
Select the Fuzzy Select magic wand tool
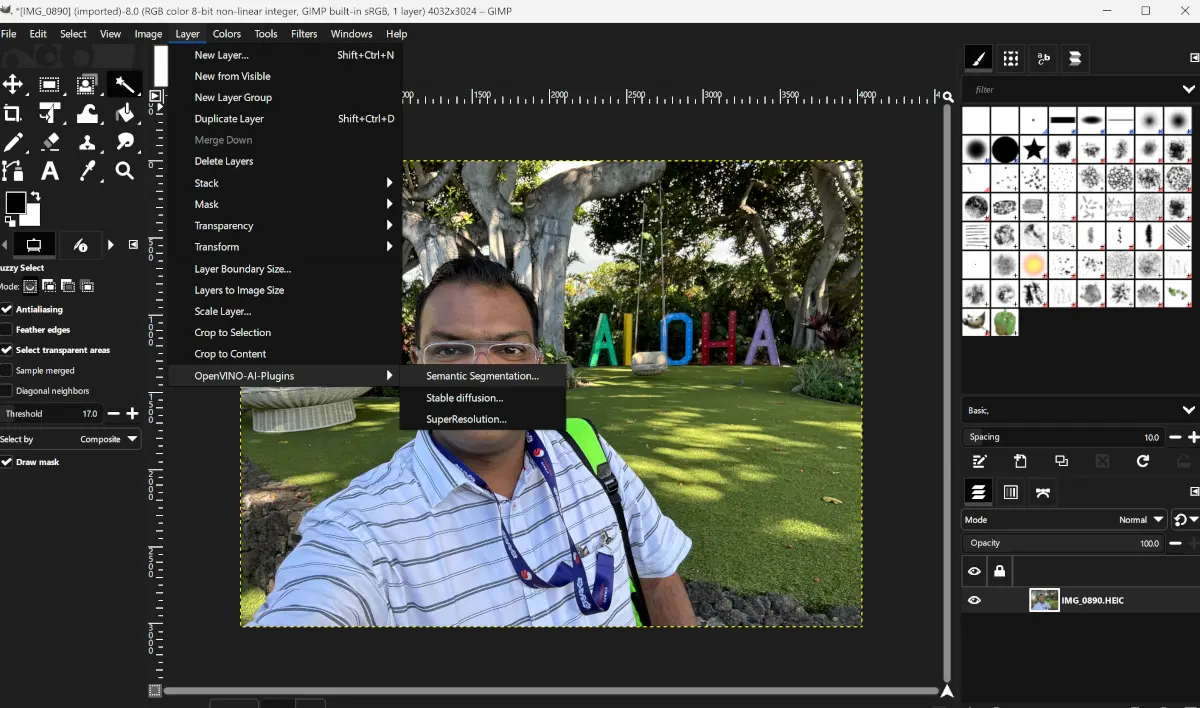click(x=124, y=85)
